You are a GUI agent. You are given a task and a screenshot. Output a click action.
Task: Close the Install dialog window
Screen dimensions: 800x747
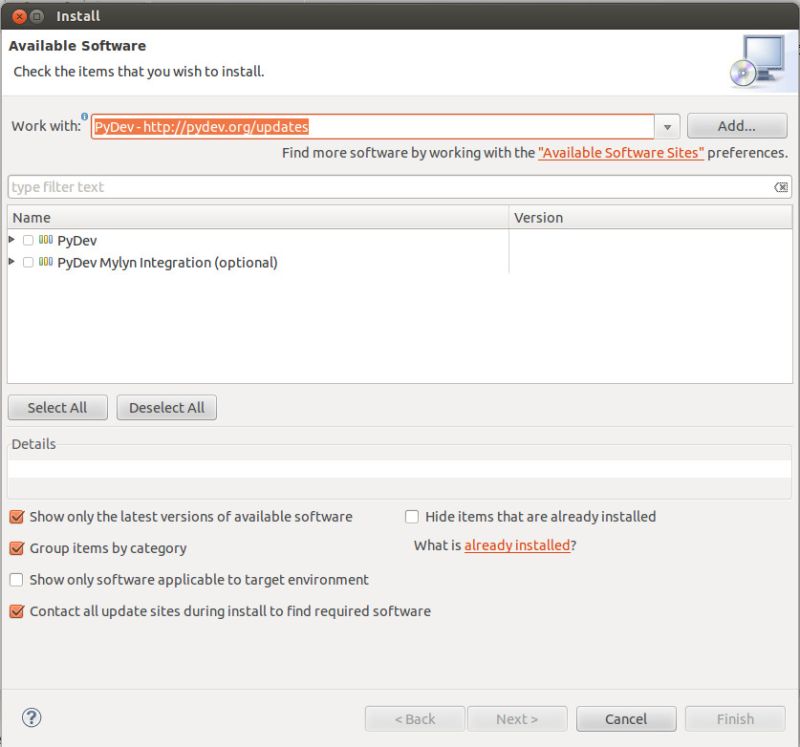click(19, 17)
